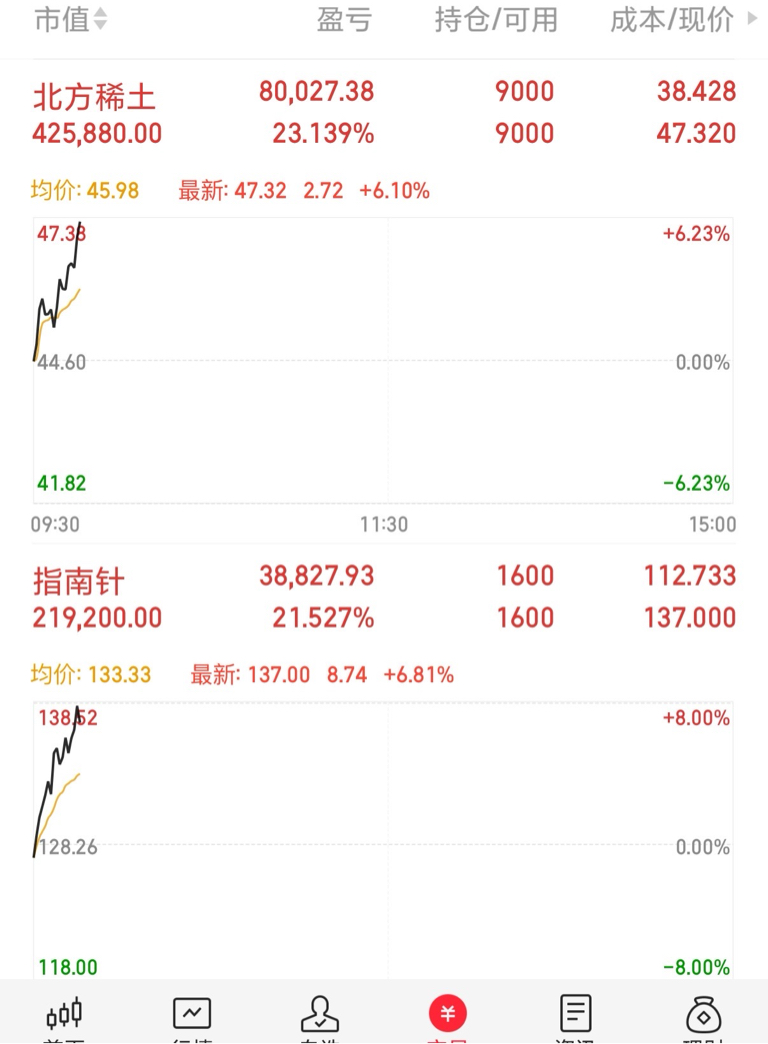
Task: Tap the 北方稀土 intraday price chart
Action: 383,360
